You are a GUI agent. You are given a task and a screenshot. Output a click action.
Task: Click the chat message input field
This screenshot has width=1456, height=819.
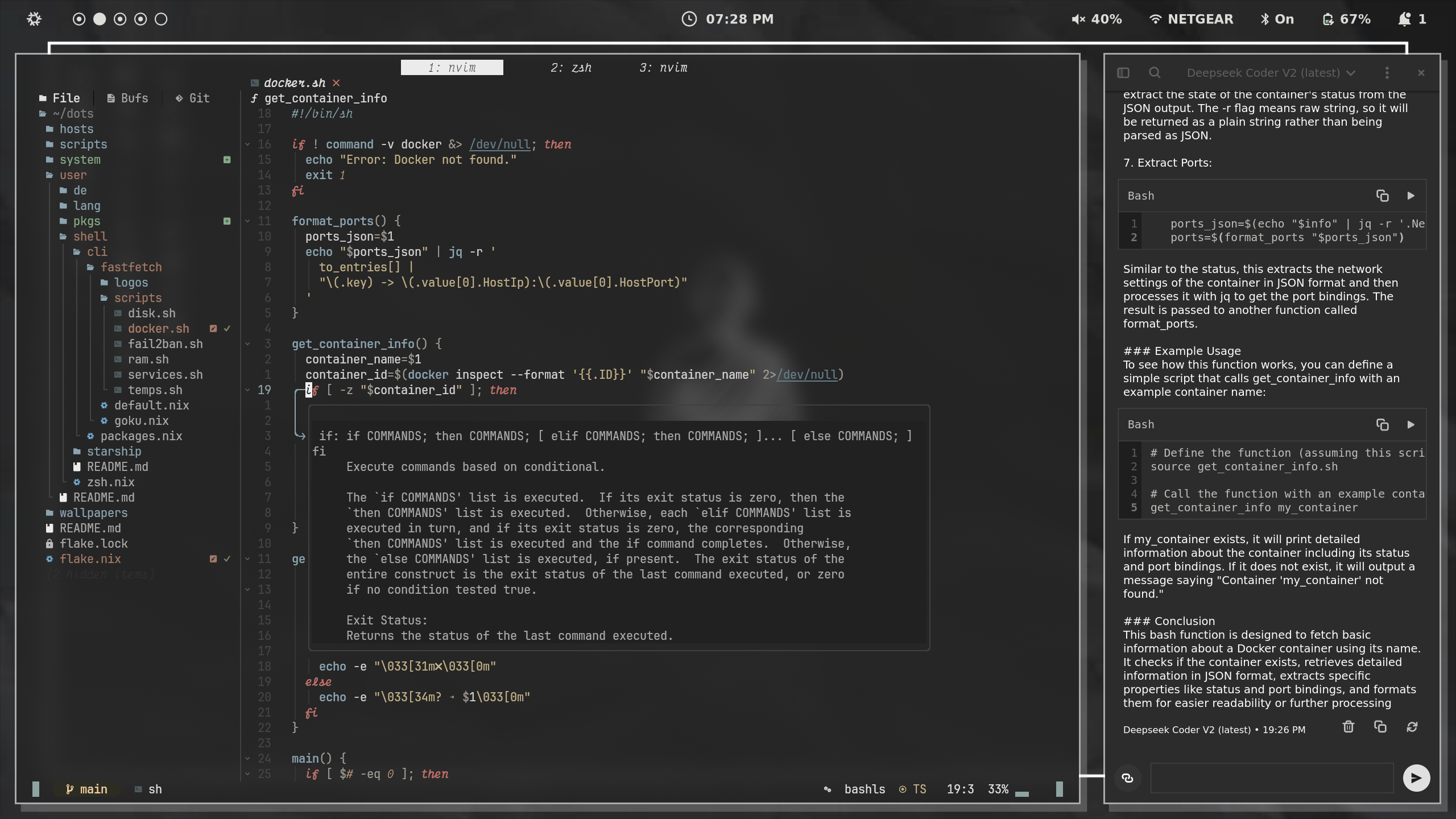pyautogui.click(x=1272, y=778)
